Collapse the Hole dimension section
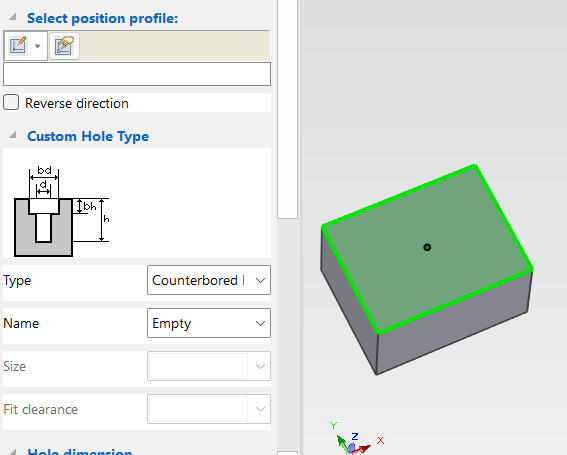Image resolution: width=567 pixels, height=455 pixels. point(13,452)
